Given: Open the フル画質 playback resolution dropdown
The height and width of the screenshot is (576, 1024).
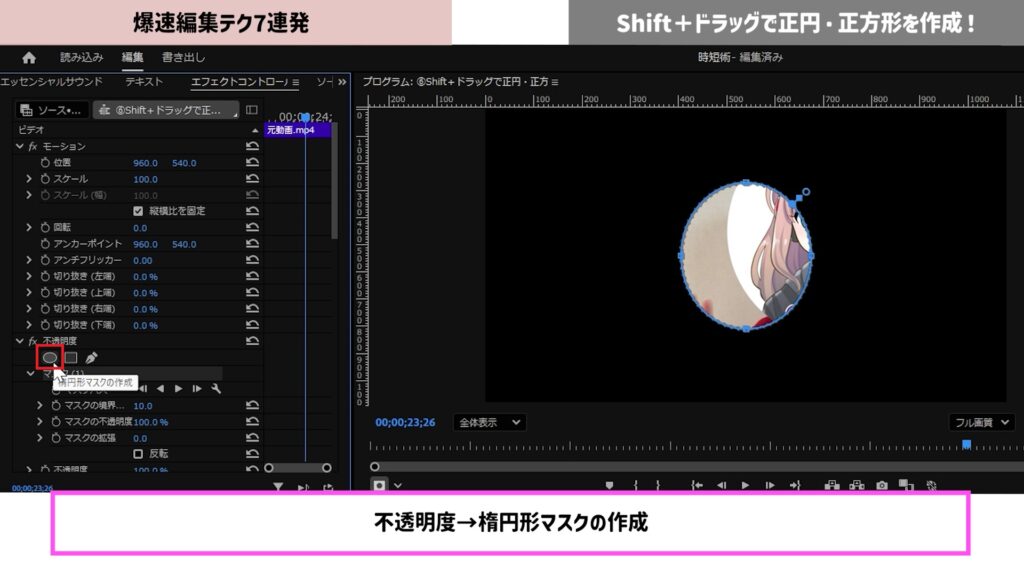Looking at the screenshot, I should [982, 423].
